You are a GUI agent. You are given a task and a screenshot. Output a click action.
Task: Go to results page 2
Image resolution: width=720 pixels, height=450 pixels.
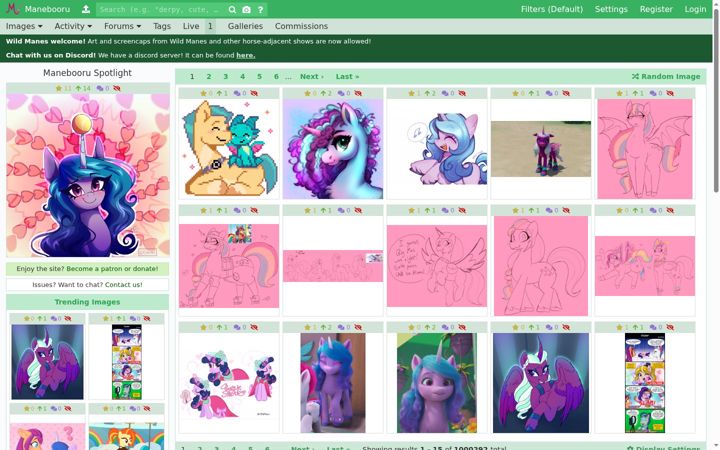(208, 76)
